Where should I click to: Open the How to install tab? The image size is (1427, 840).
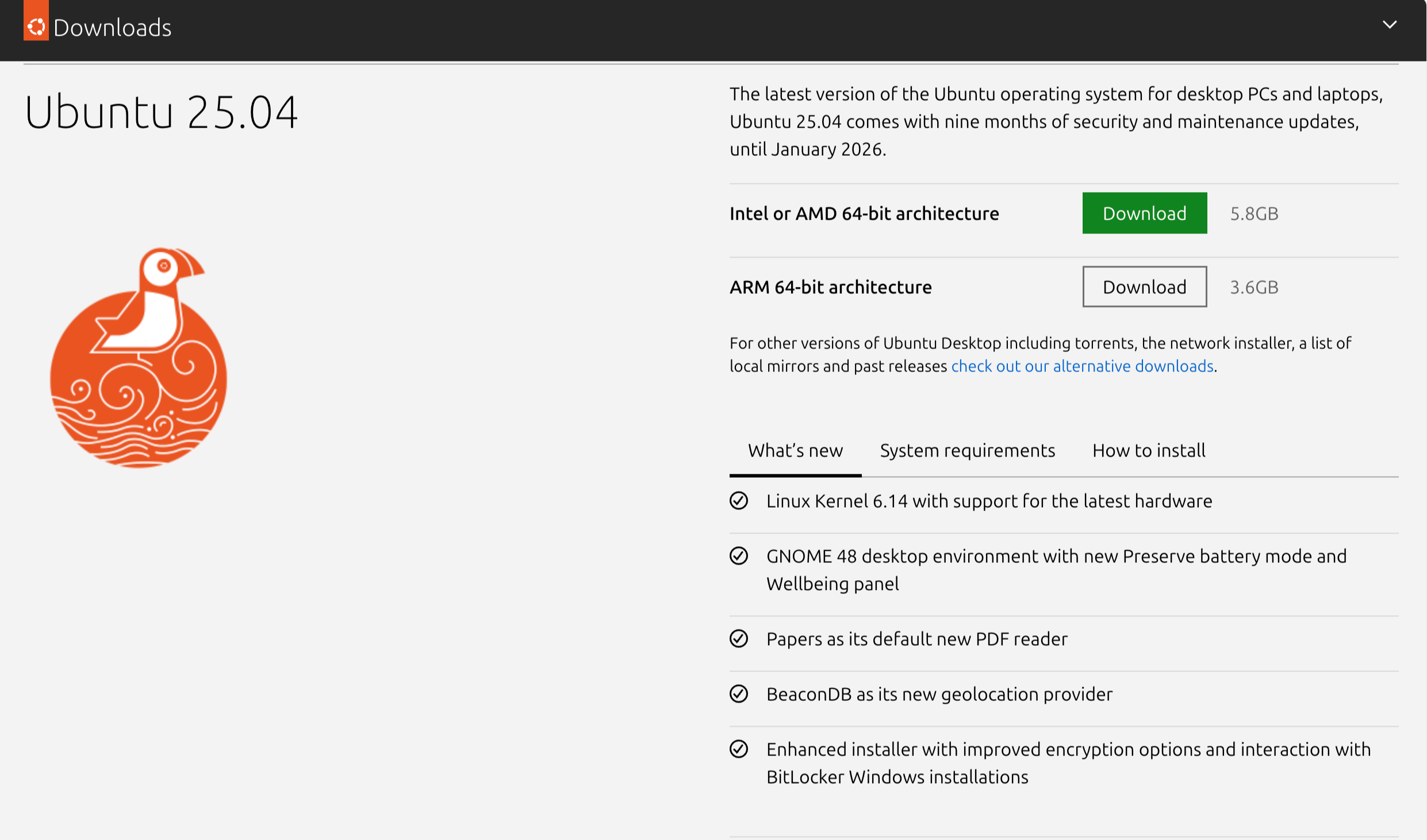(x=1149, y=451)
